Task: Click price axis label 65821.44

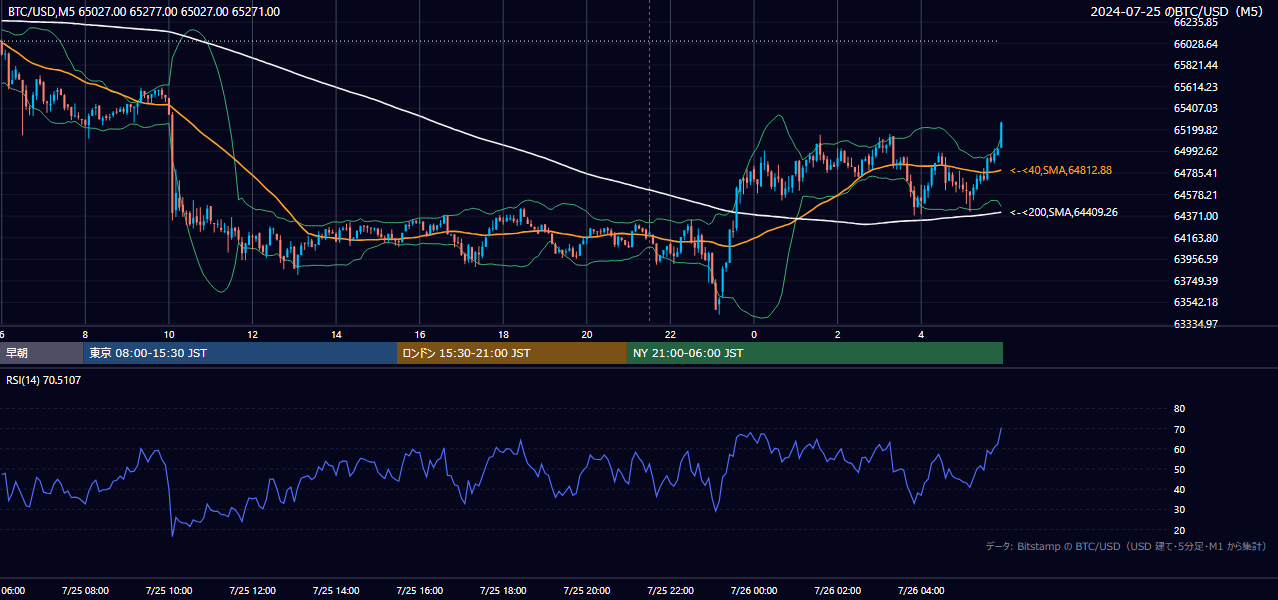Action: click(x=1196, y=65)
